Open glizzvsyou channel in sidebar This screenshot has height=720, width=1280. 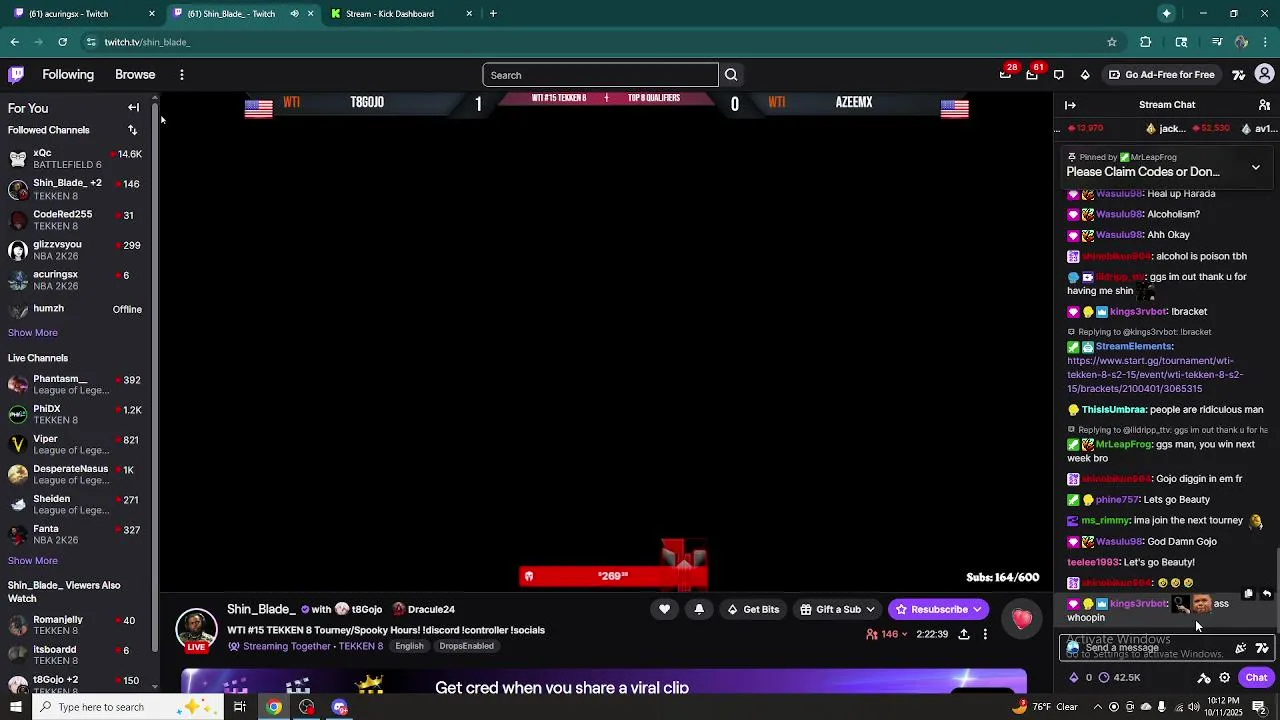tap(76, 250)
